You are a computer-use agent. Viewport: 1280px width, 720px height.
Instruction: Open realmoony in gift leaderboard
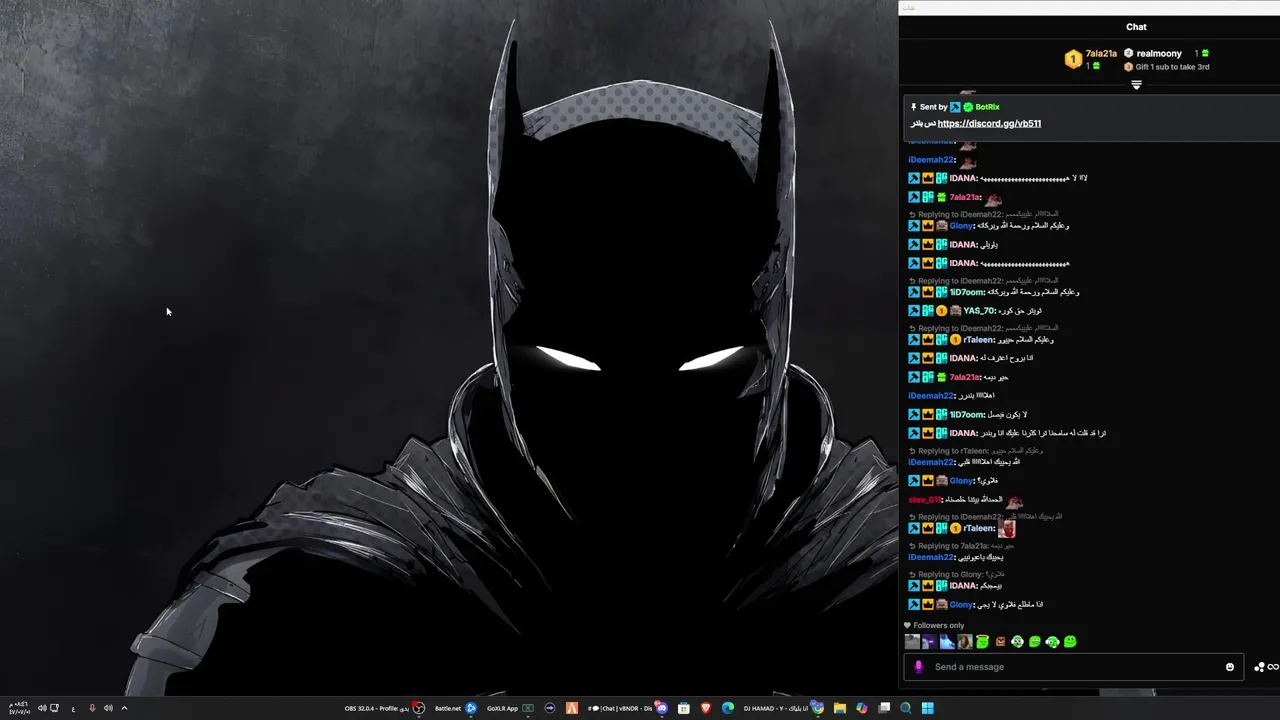(x=1159, y=54)
